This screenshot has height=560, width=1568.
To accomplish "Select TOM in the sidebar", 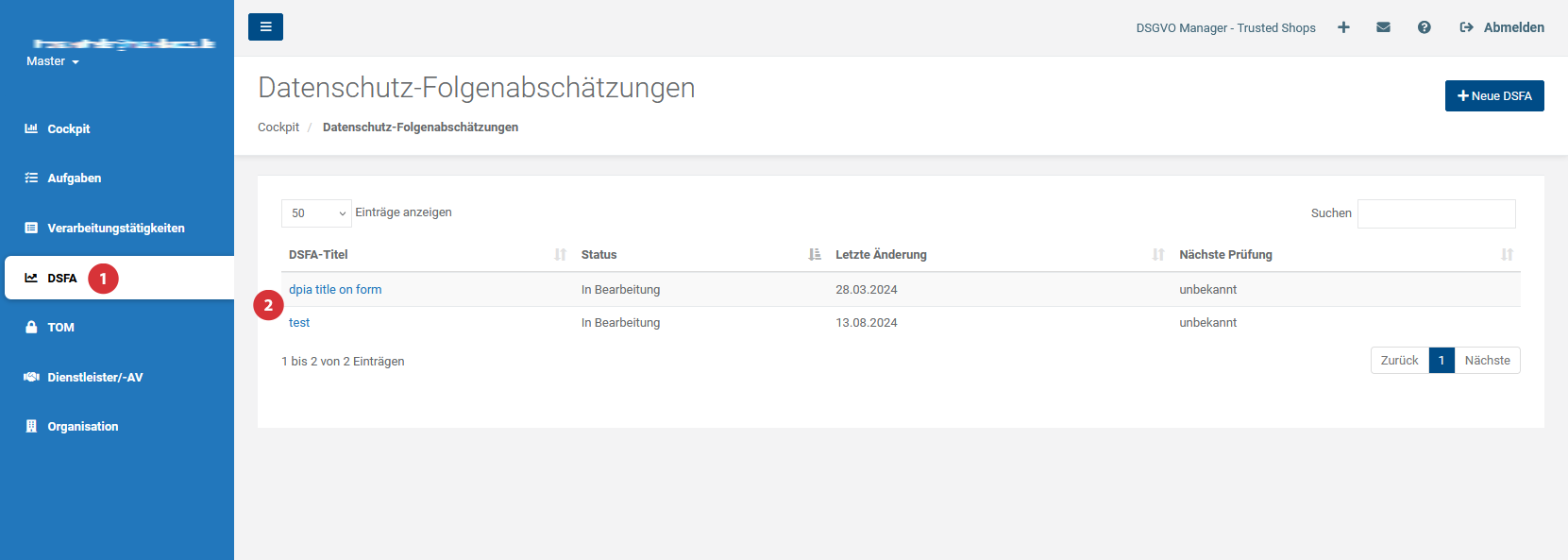I will point(60,328).
